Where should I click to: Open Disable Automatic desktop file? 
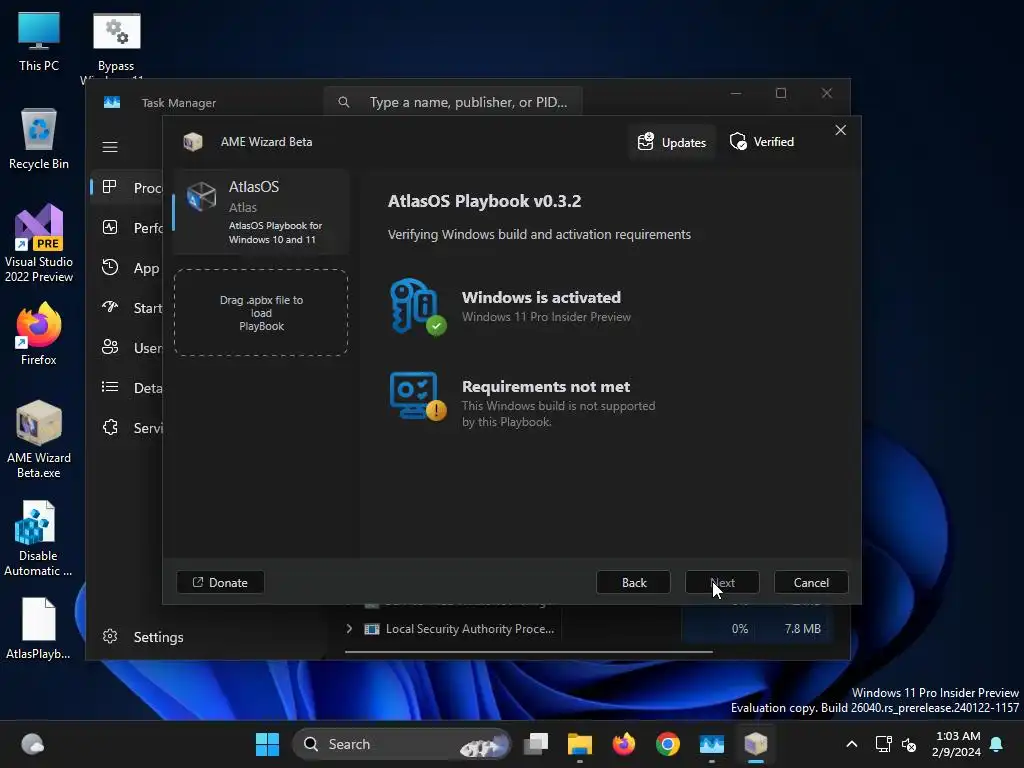click(x=38, y=539)
